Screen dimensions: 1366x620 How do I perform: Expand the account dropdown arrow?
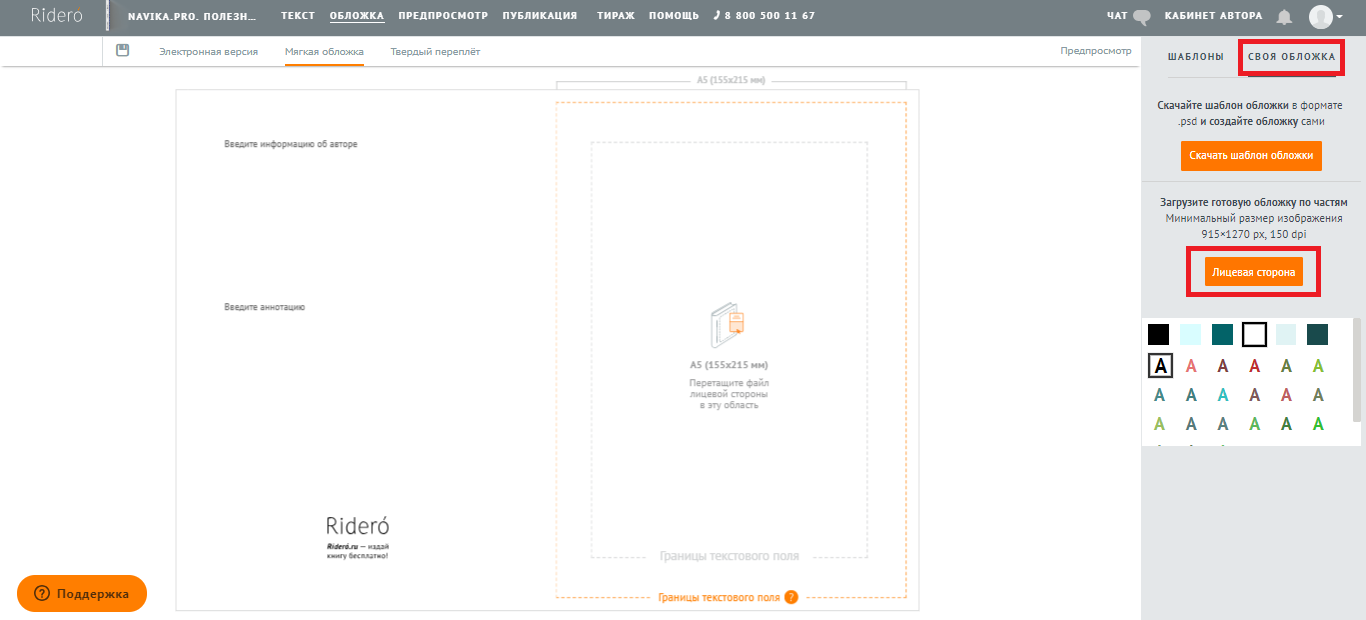[x=1340, y=17]
